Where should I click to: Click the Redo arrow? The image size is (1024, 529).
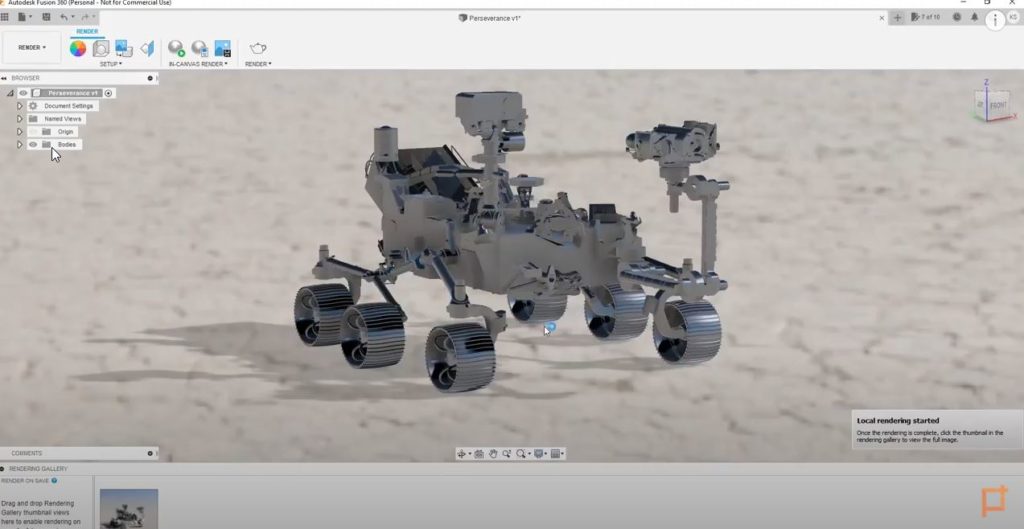tap(87, 17)
